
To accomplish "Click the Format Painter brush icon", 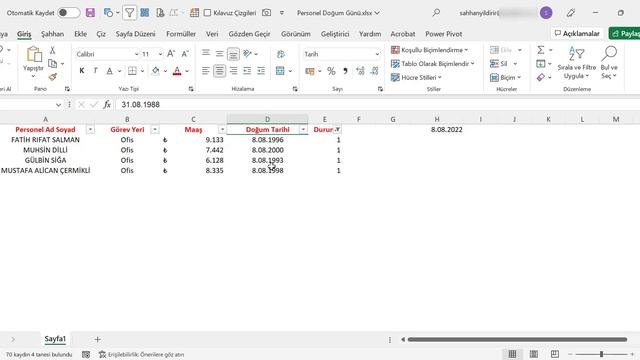I will (52, 77).
